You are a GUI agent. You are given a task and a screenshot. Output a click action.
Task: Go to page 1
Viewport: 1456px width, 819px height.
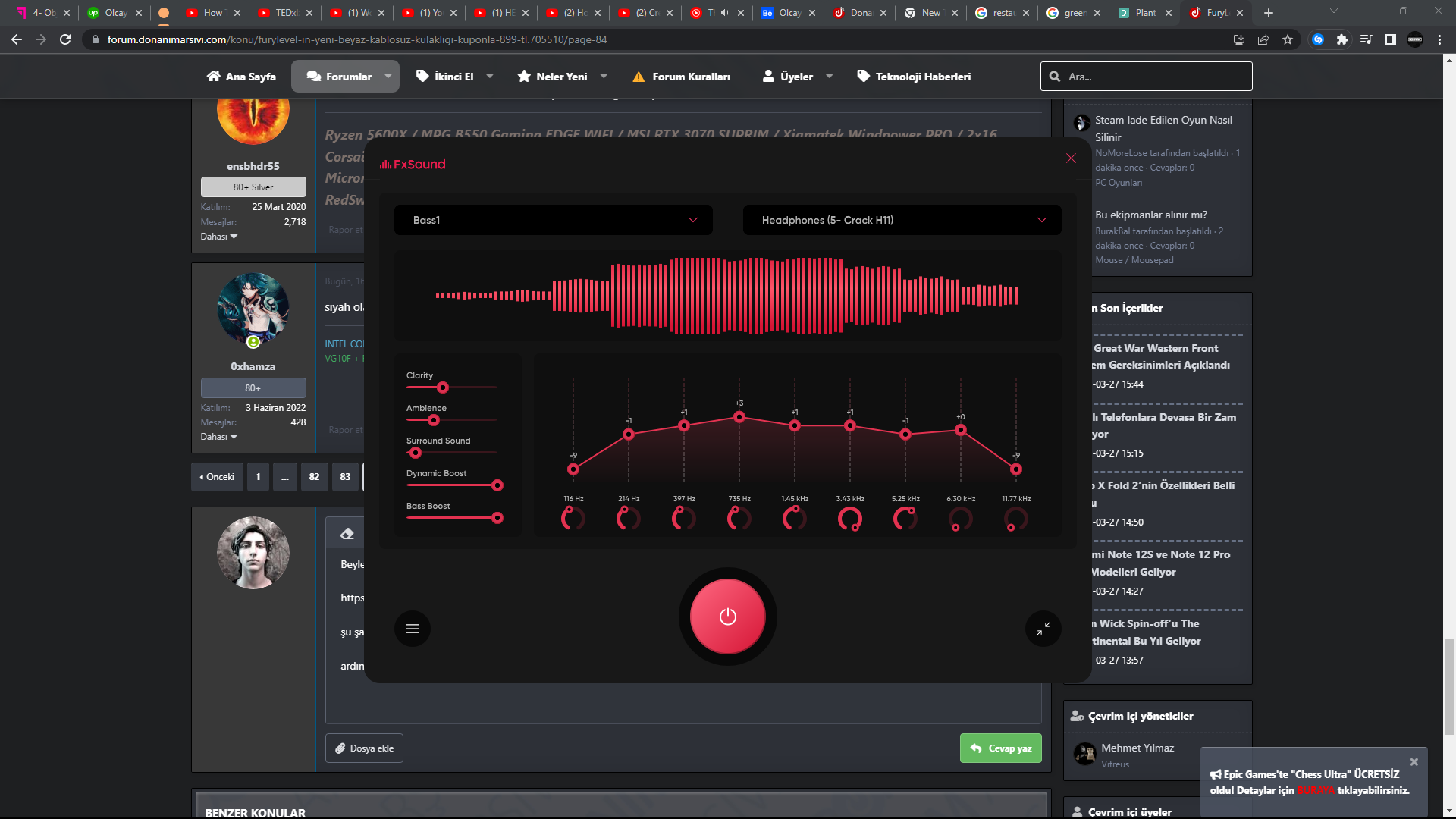tap(258, 477)
